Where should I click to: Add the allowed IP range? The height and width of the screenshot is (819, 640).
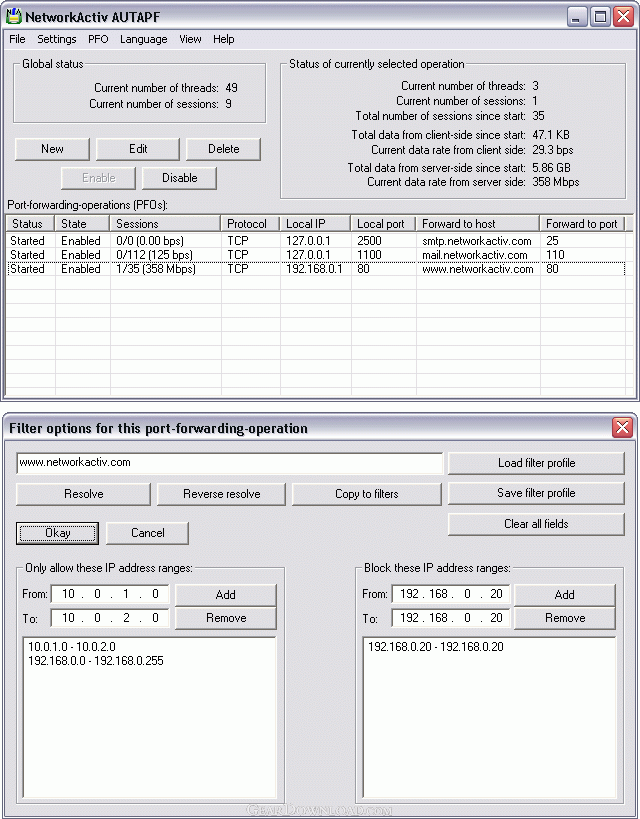pos(226,595)
